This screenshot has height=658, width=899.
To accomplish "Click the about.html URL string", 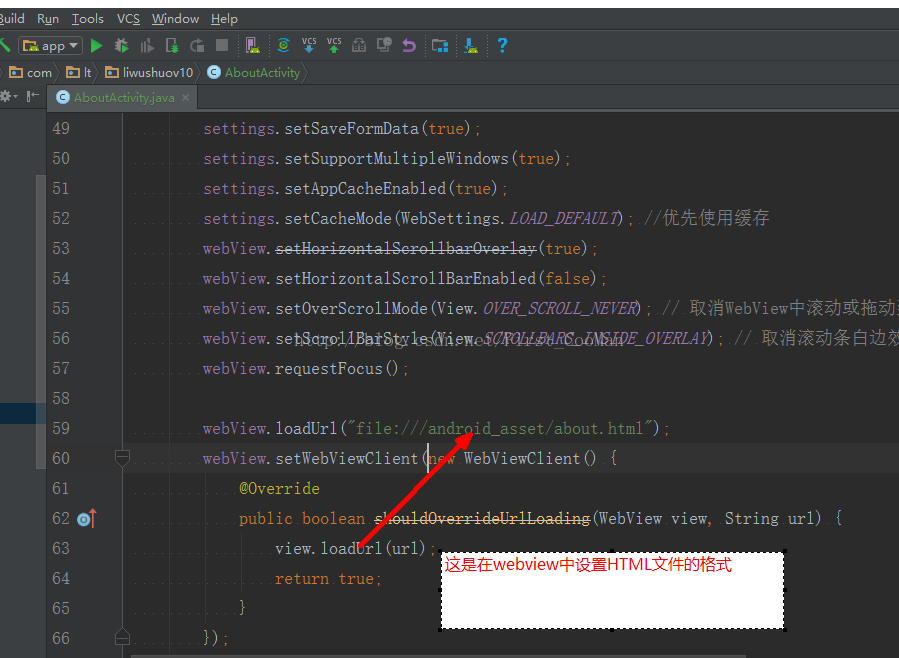I will tap(501, 428).
